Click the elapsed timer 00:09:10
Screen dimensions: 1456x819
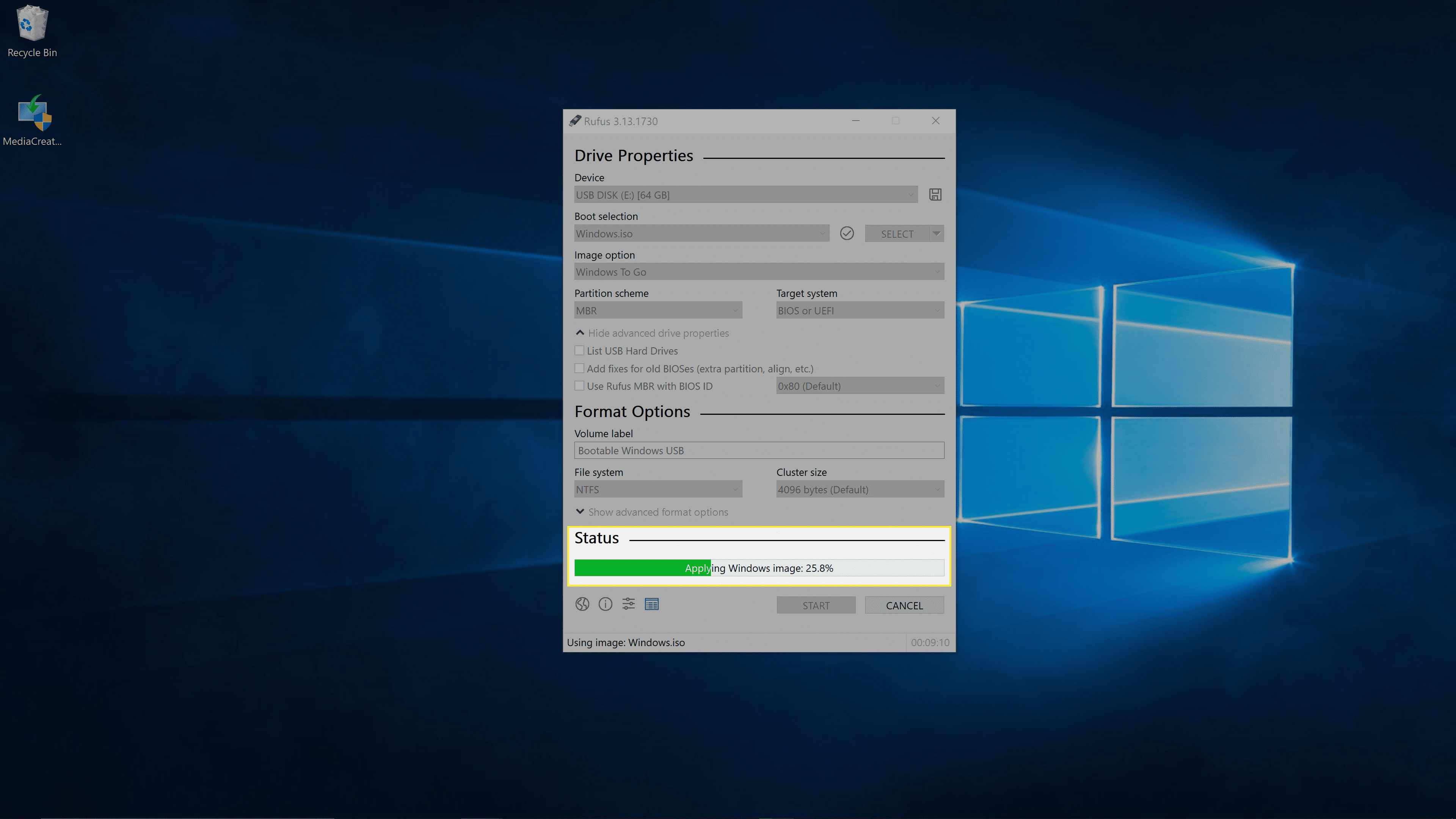(930, 643)
